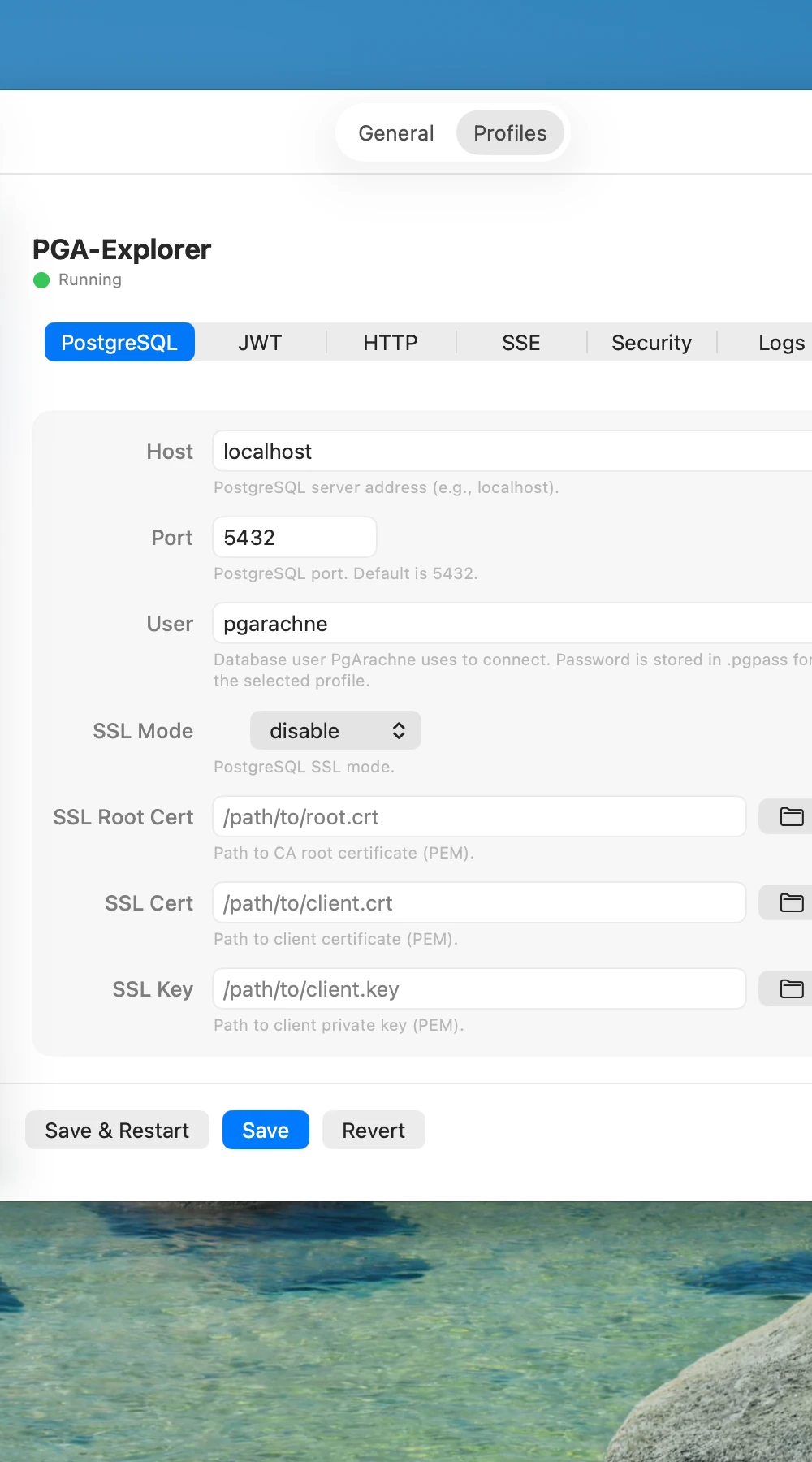Viewport: 812px width, 1462px height.
Task: Browse for SSL Root Cert file
Action: pos(786,816)
